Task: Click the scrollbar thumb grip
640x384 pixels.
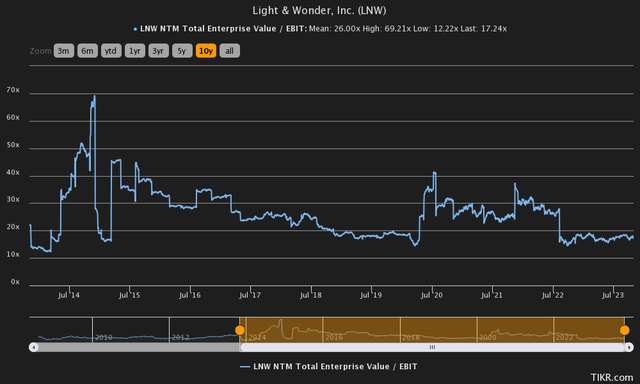Action: click(x=432, y=347)
